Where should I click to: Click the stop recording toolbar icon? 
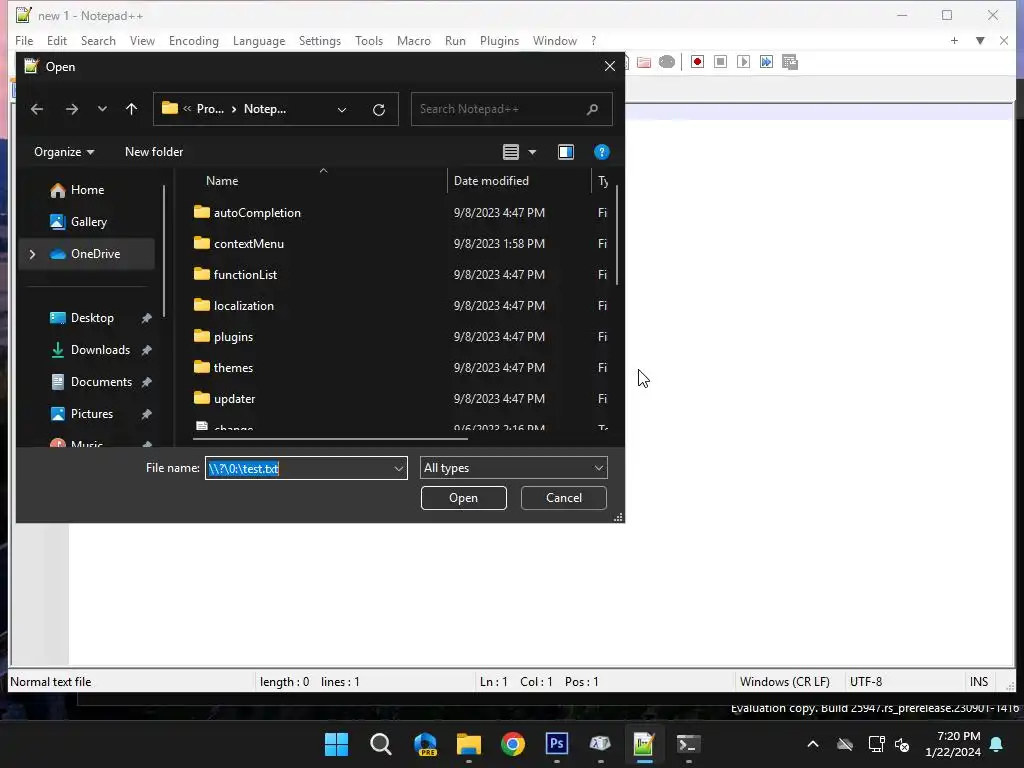tap(720, 62)
